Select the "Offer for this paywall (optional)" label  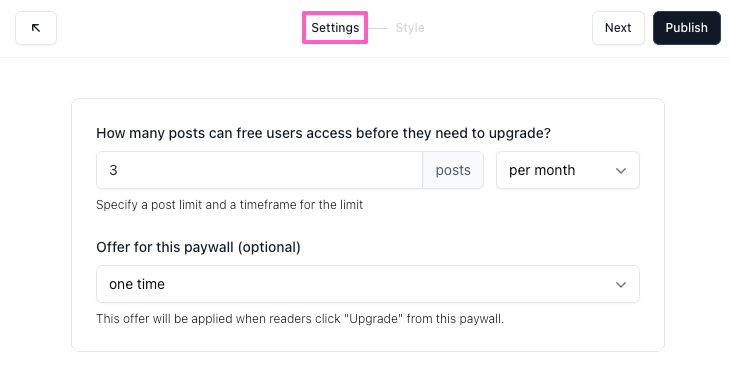198,247
